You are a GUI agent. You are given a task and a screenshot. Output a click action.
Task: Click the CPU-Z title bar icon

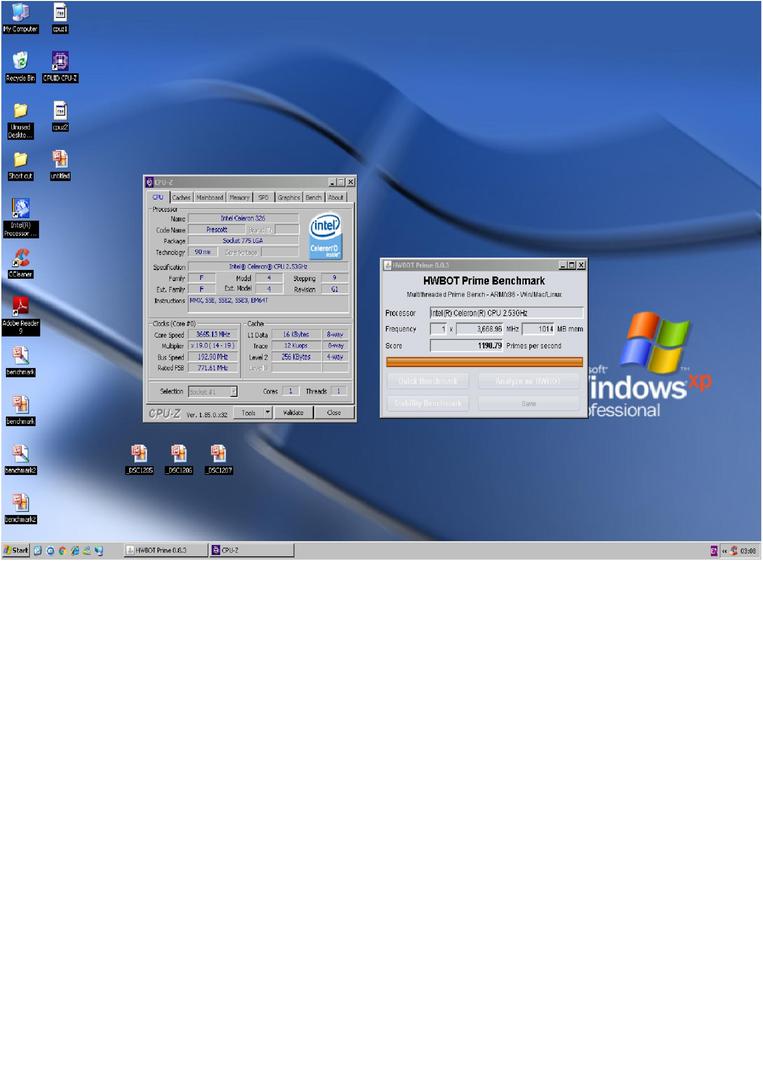[149, 182]
